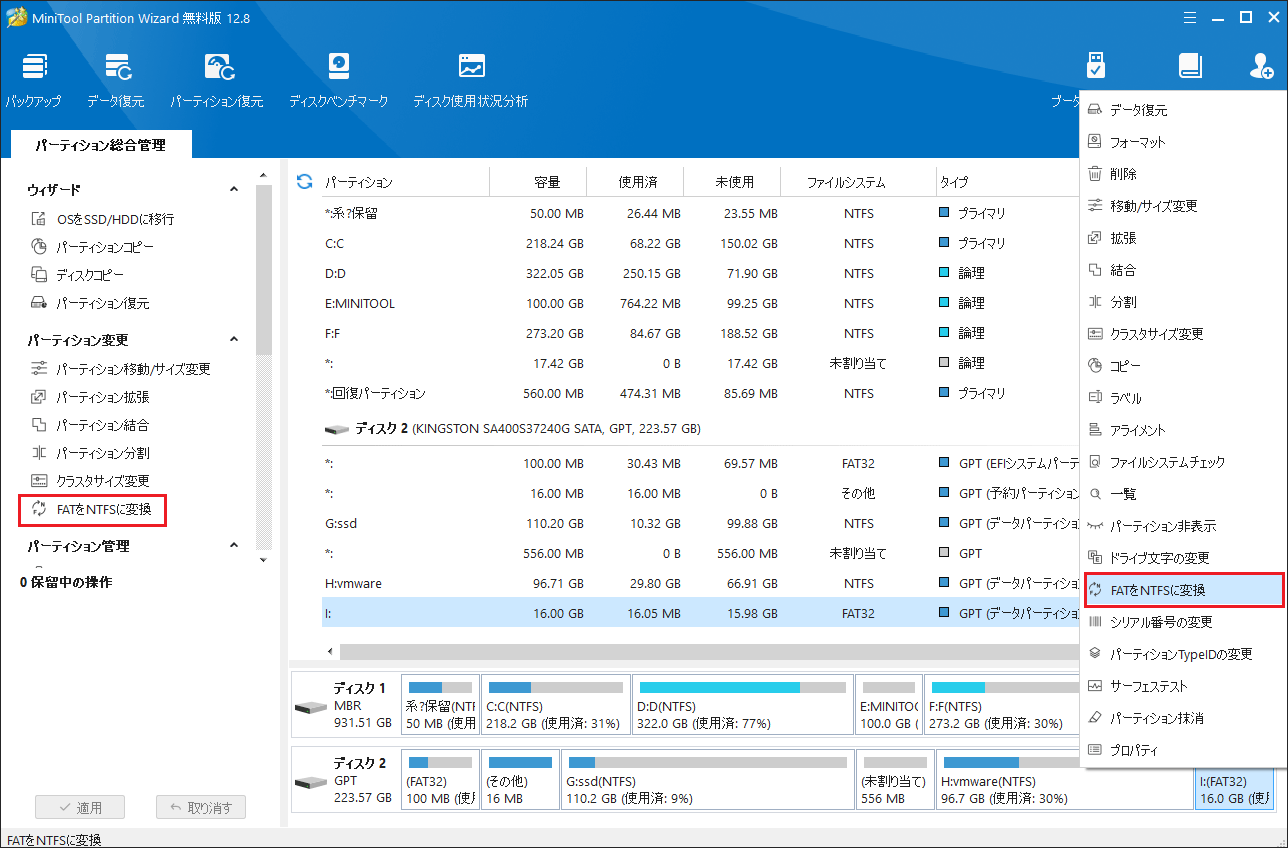This screenshot has width=1288, height=848.
Task: Sort by ファイルシステム column header
Action: pos(846,182)
